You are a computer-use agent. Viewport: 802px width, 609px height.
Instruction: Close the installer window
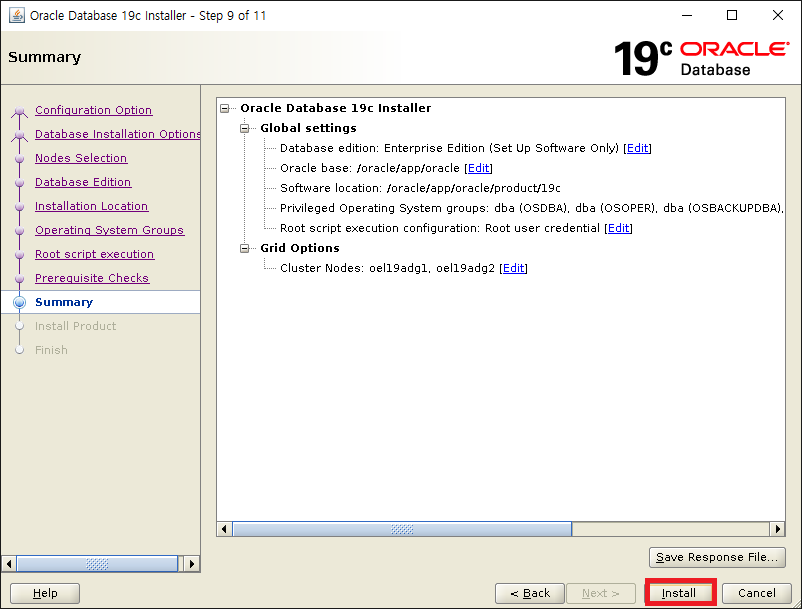pyautogui.click(x=777, y=15)
